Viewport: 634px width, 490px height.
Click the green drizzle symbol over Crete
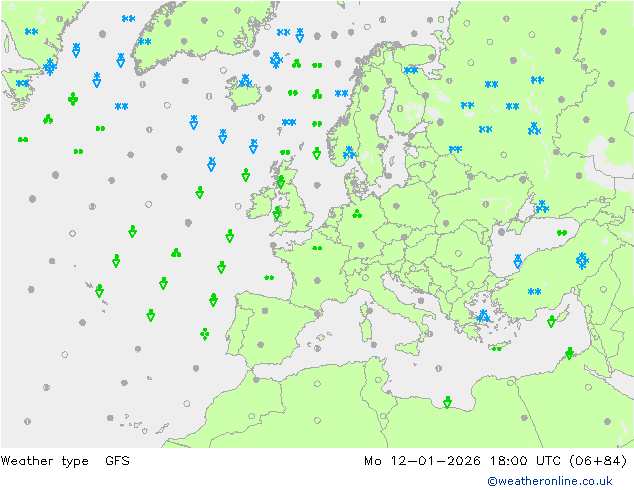497,348
